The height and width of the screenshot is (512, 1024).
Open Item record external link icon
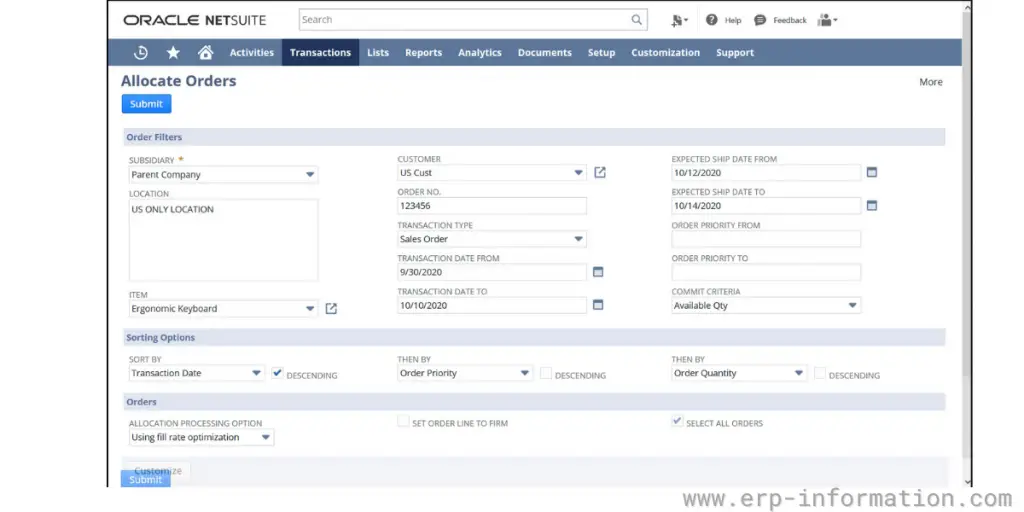[331, 309]
